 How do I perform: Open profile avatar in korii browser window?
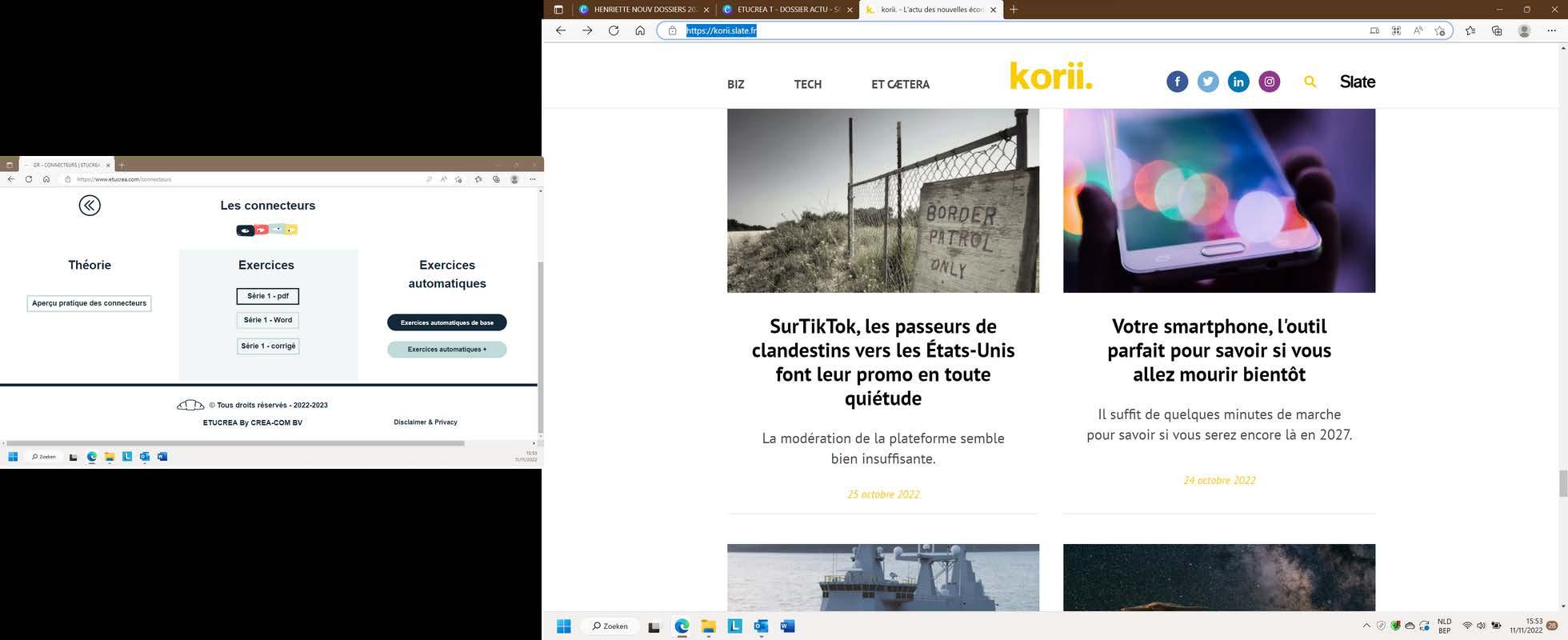click(1524, 30)
